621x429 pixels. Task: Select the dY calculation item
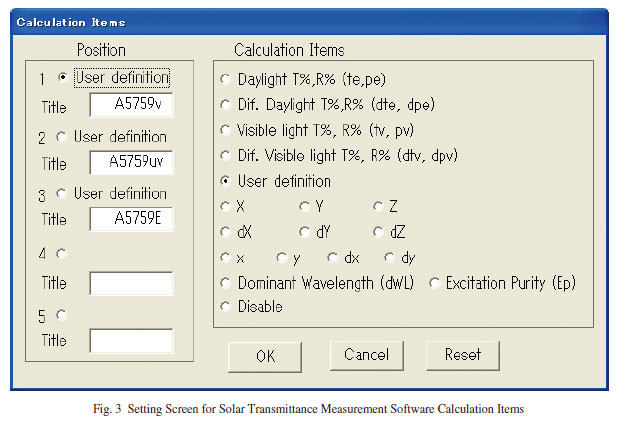pyautogui.click(x=305, y=232)
